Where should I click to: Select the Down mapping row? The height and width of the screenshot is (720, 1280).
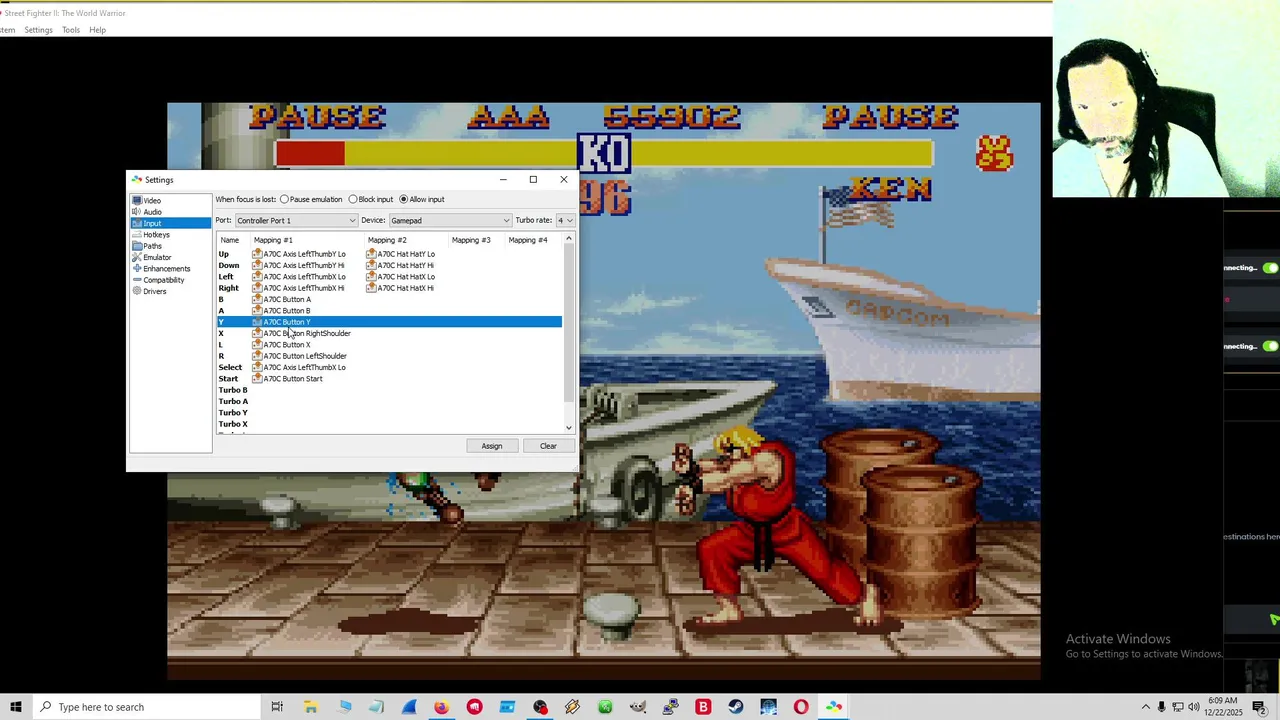[389, 265]
